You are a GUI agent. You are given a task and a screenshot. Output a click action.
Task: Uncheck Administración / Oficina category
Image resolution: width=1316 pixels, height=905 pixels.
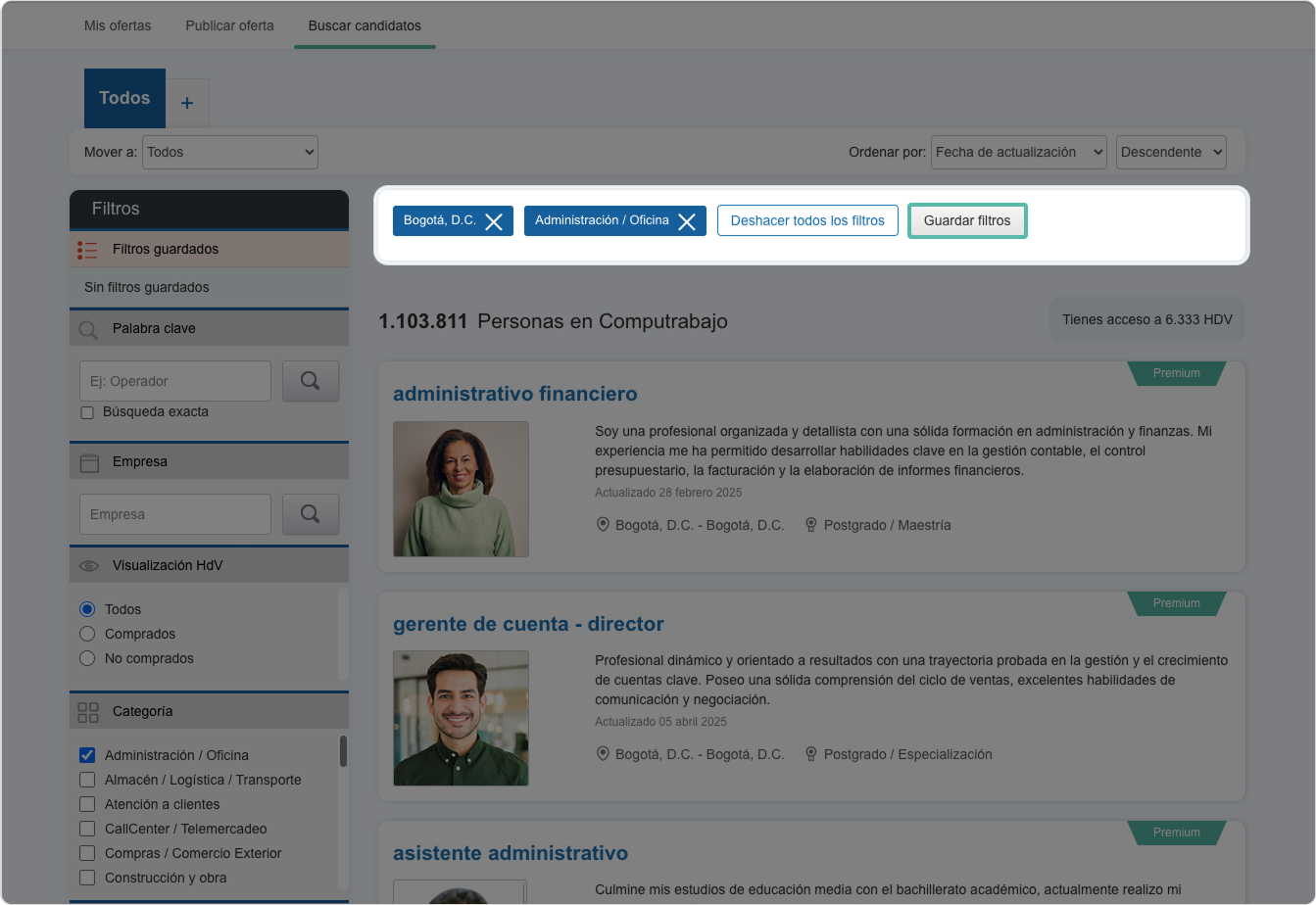tap(87, 755)
